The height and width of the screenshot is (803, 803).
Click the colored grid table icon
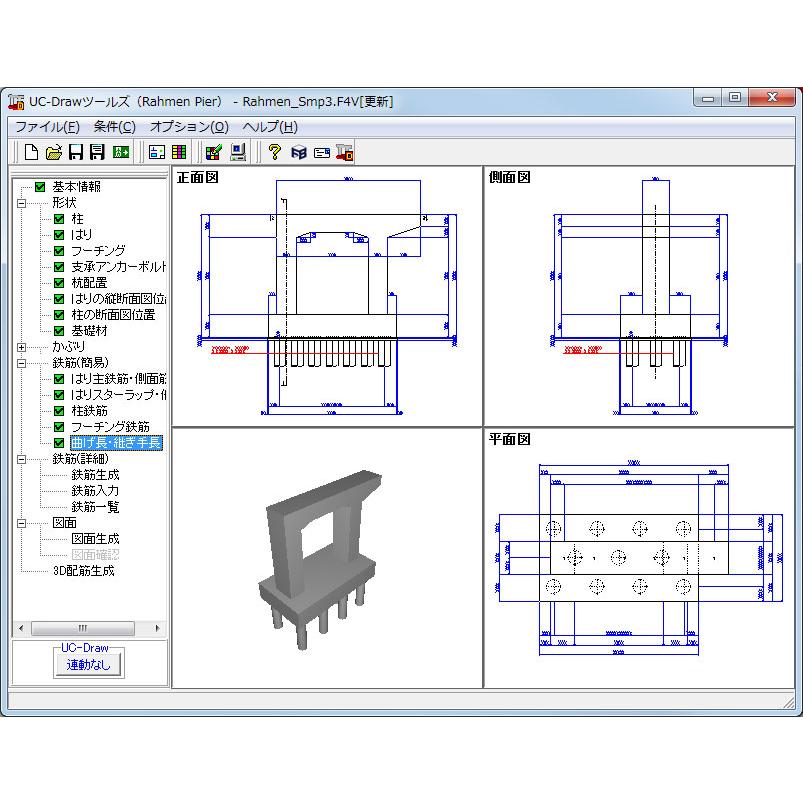[x=179, y=152]
